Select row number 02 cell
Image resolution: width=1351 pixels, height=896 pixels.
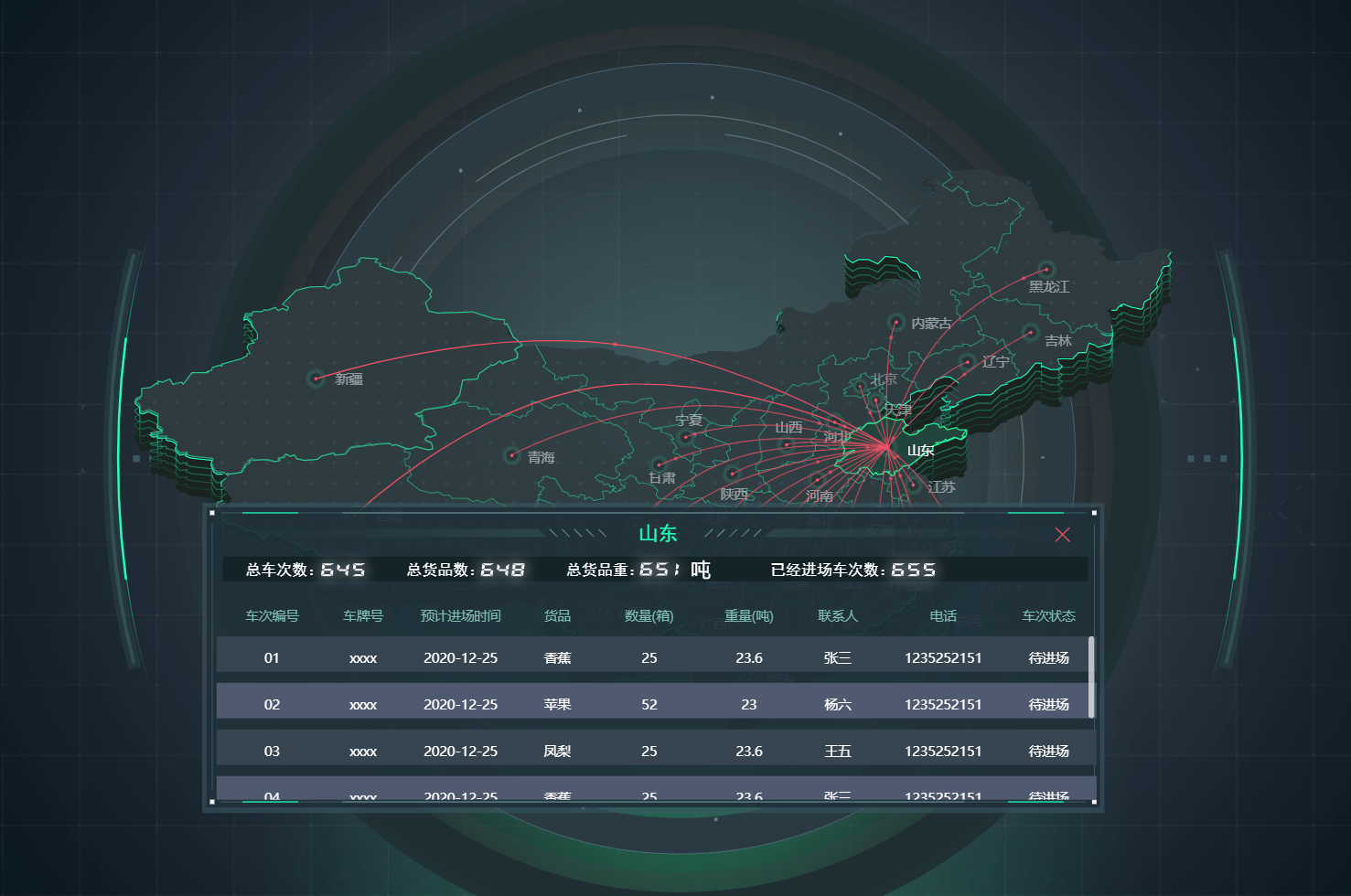click(272, 704)
